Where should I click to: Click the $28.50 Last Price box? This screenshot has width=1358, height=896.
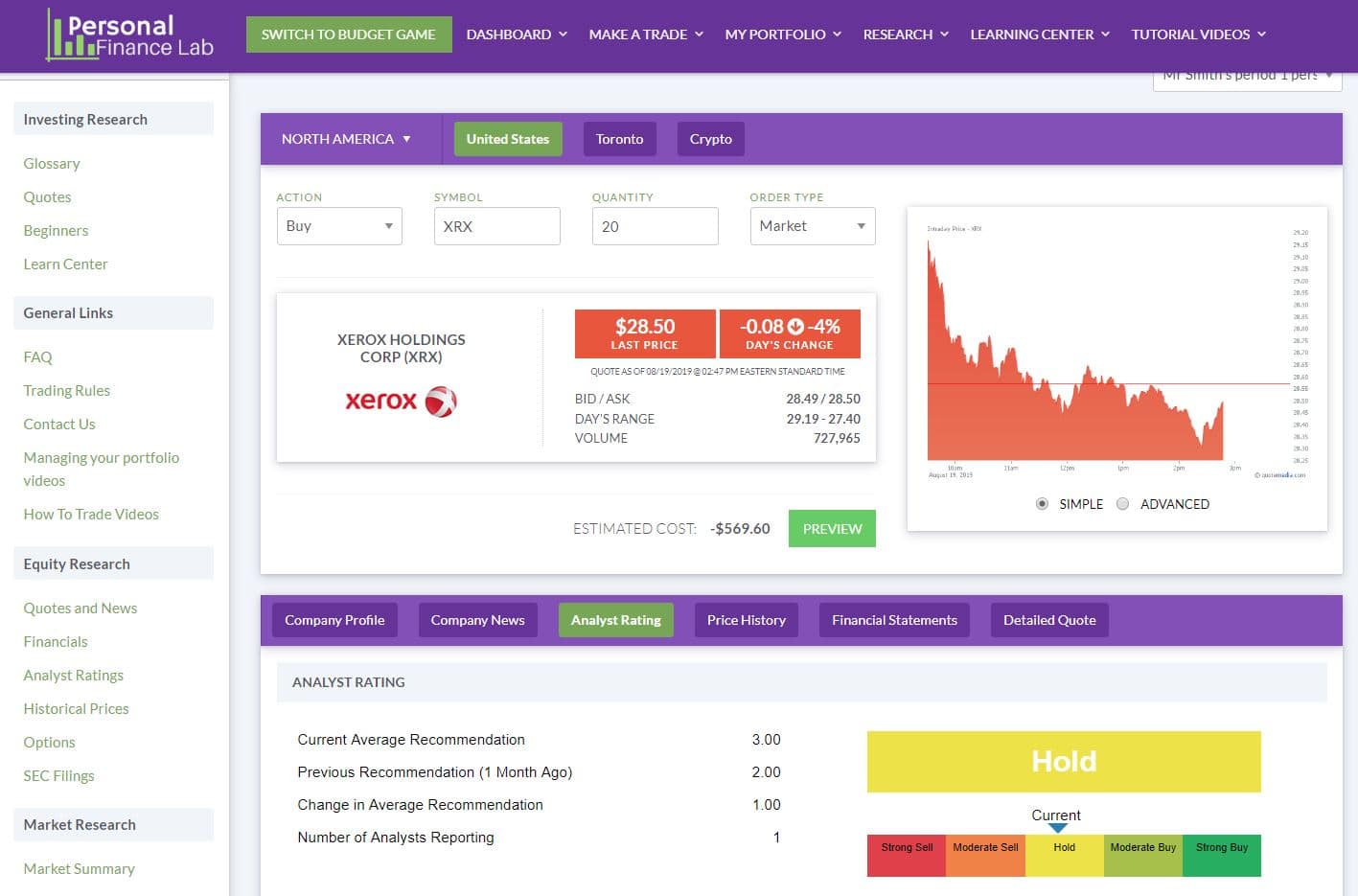[645, 333]
